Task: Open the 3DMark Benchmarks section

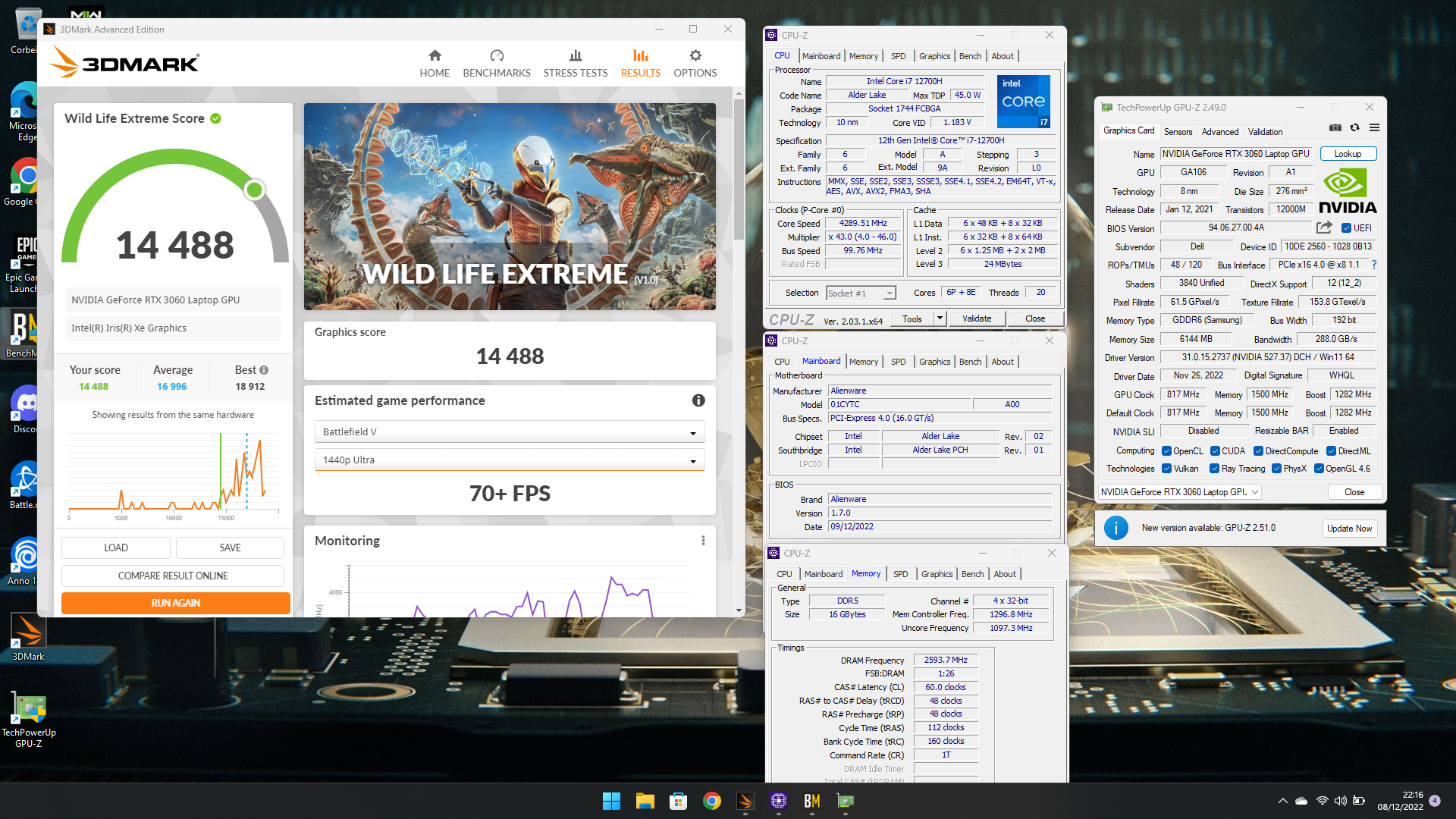Action: point(497,64)
